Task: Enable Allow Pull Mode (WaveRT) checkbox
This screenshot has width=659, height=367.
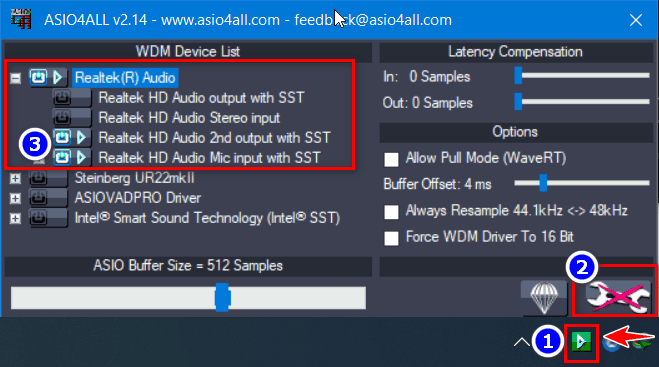Action: [x=391, y=159]
